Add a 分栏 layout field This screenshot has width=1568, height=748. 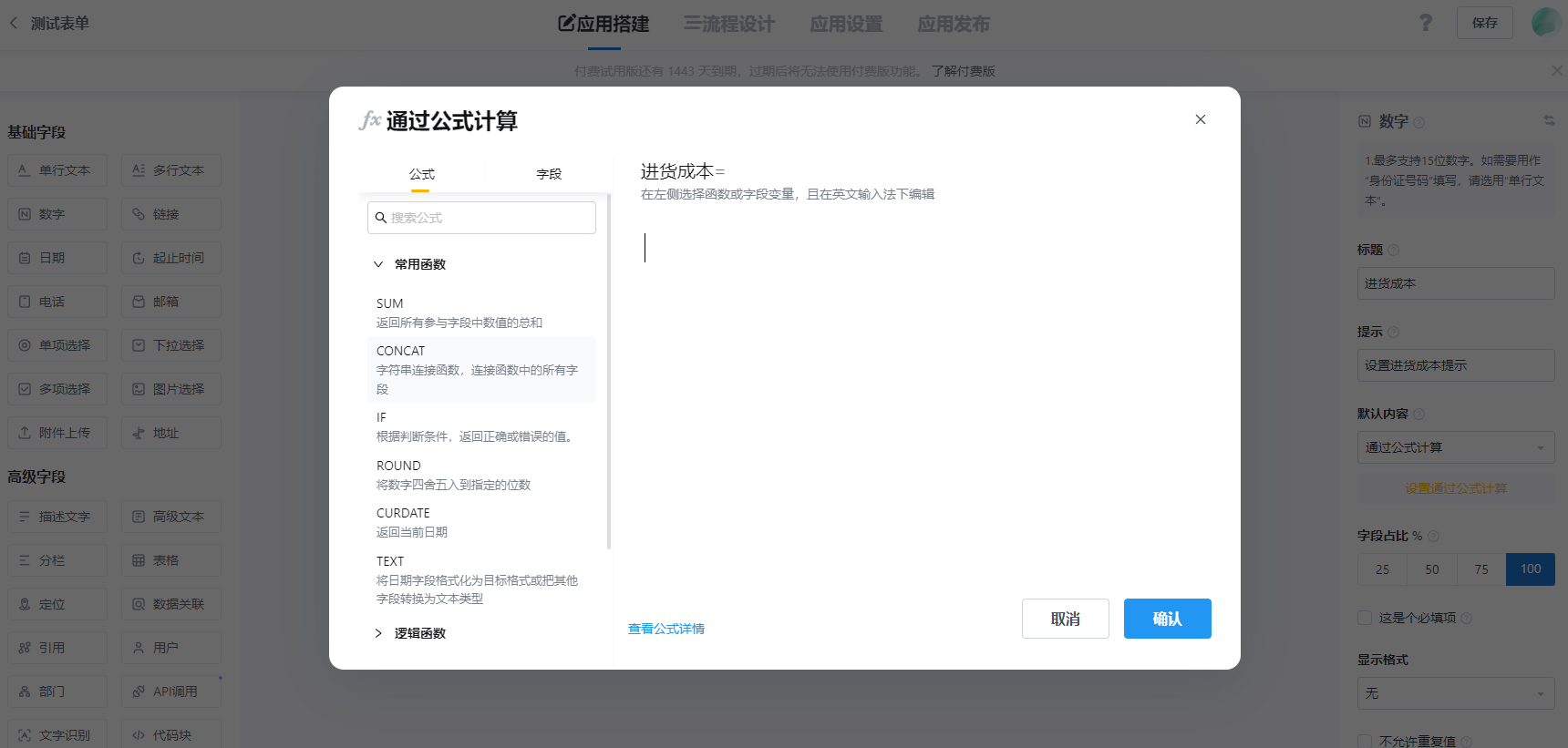pos(57,560)
